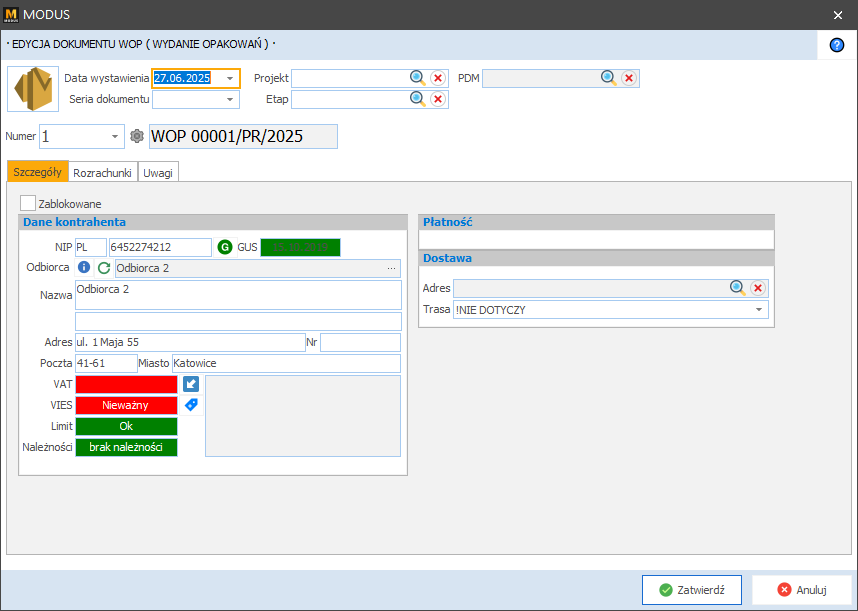Screen dimensions: 858x611
Task: Open the Data wystawienia date dropdown
Action: click(x=230, y=78)
